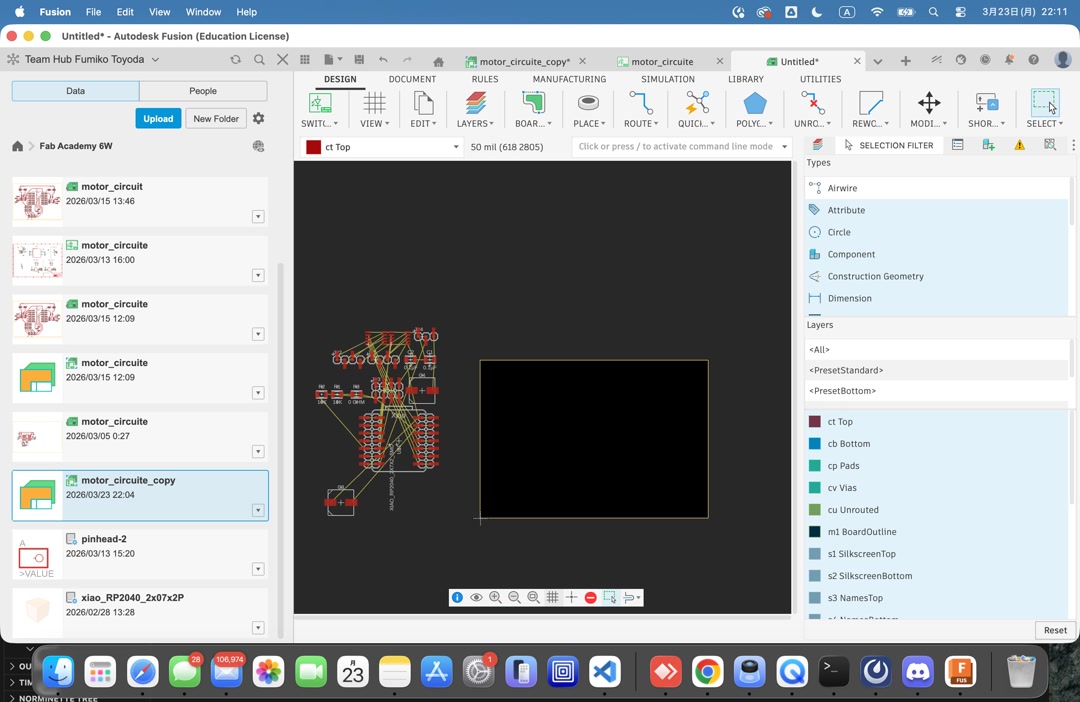This screenshot has height=702, width=1080.
Task: Click the Move tool icon
Action: [x=929, y=103]
